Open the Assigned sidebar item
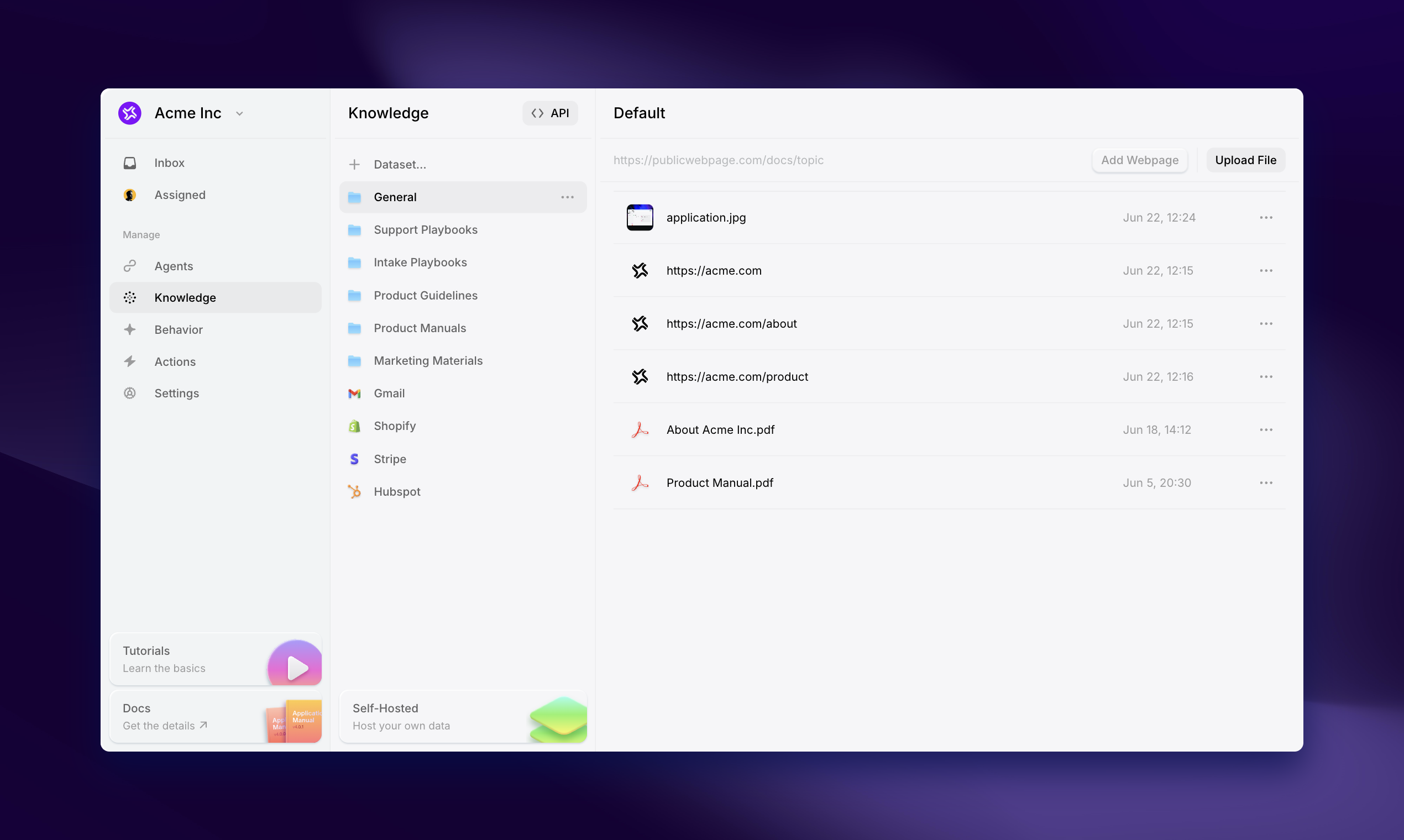The height and width of the screenshot is (840, 1404). [180, 195]
